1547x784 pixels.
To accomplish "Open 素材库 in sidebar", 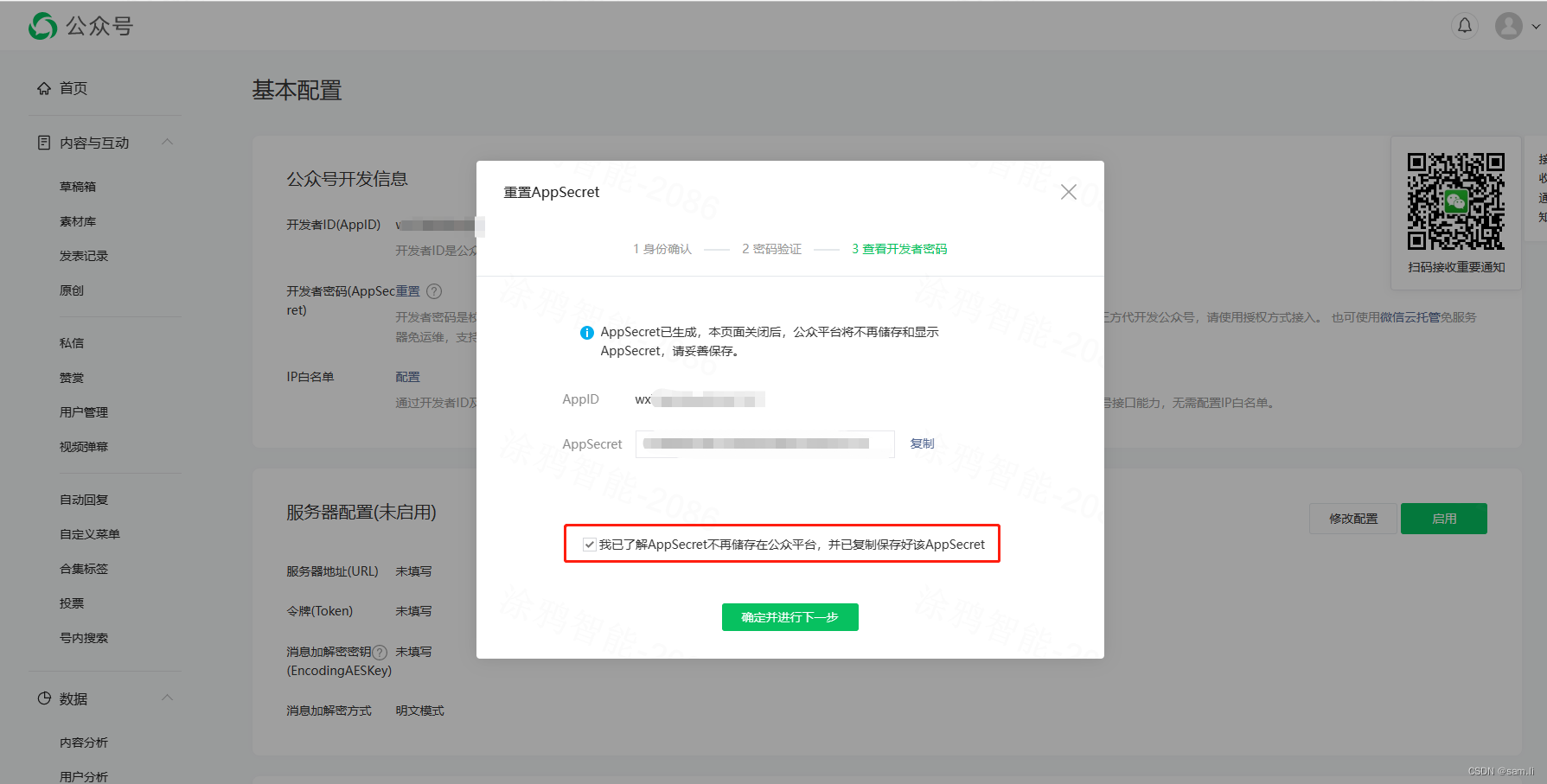I will (x=78, y=221).
